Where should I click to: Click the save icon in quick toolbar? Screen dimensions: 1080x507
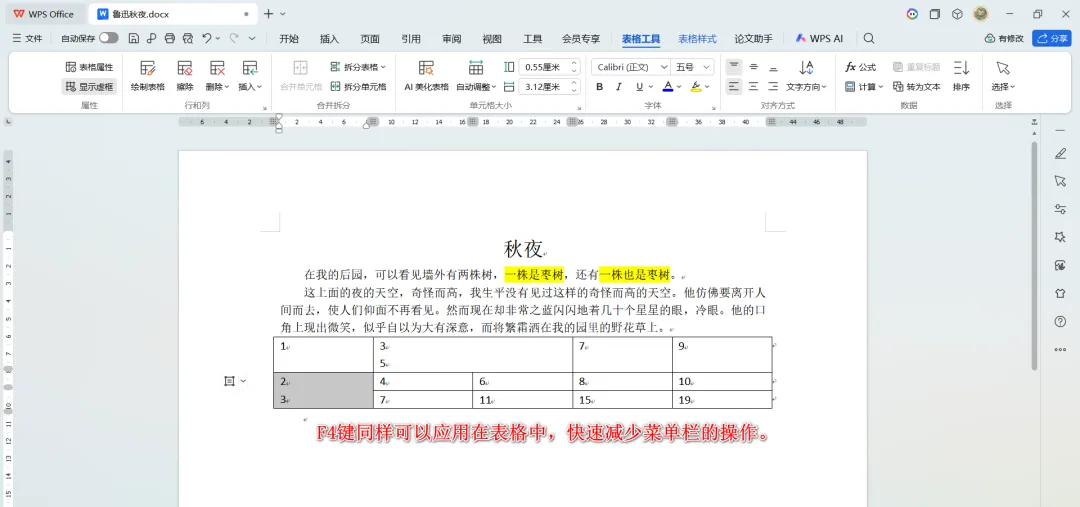pos(134,39)
